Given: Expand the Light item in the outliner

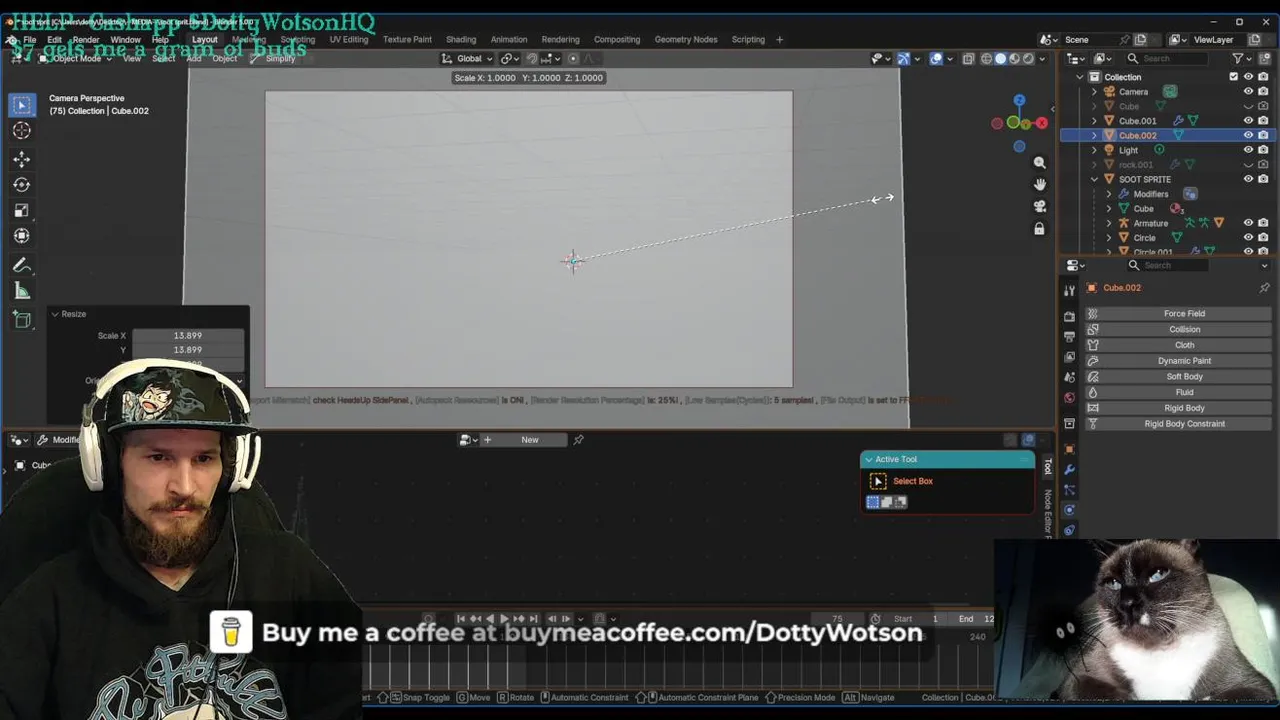Looking at the screenshot, I should tap(1094, 150).
